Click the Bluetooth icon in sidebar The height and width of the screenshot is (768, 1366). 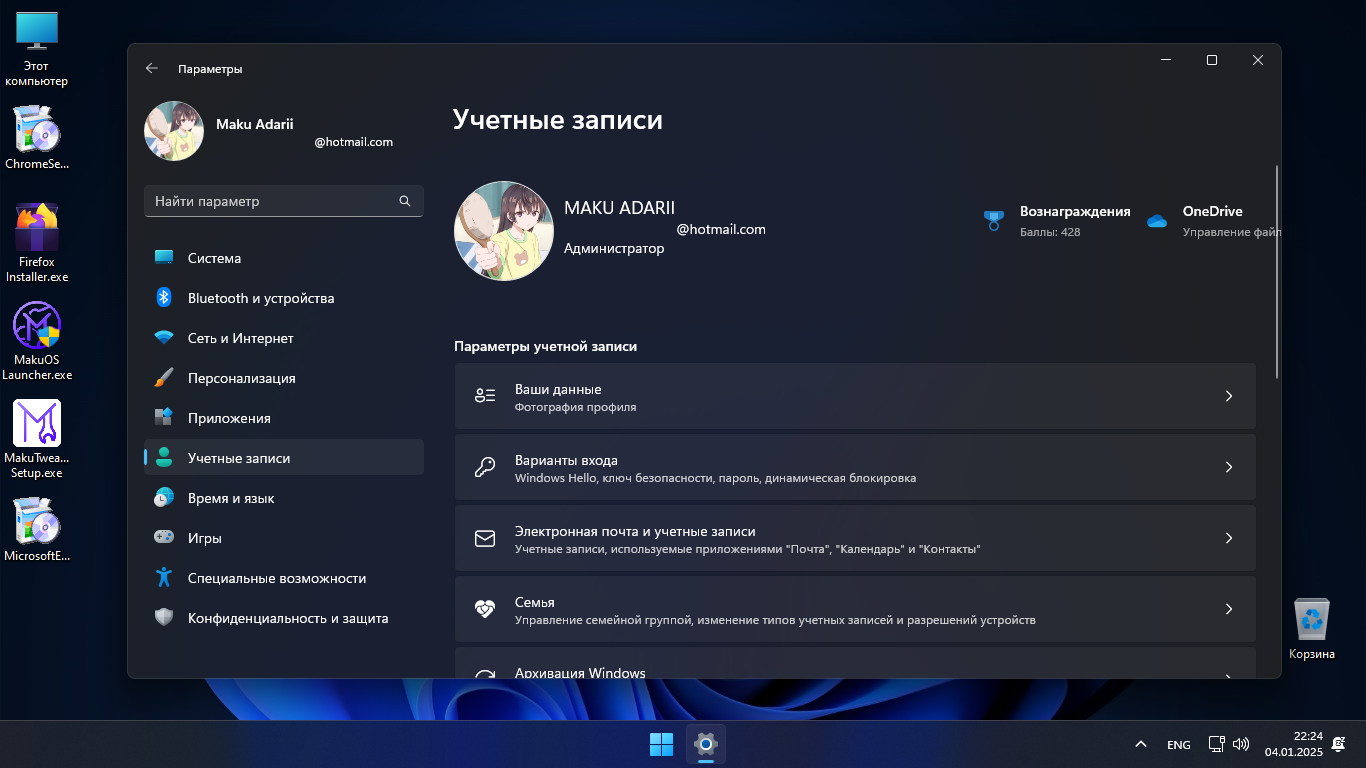click(164, 298)
